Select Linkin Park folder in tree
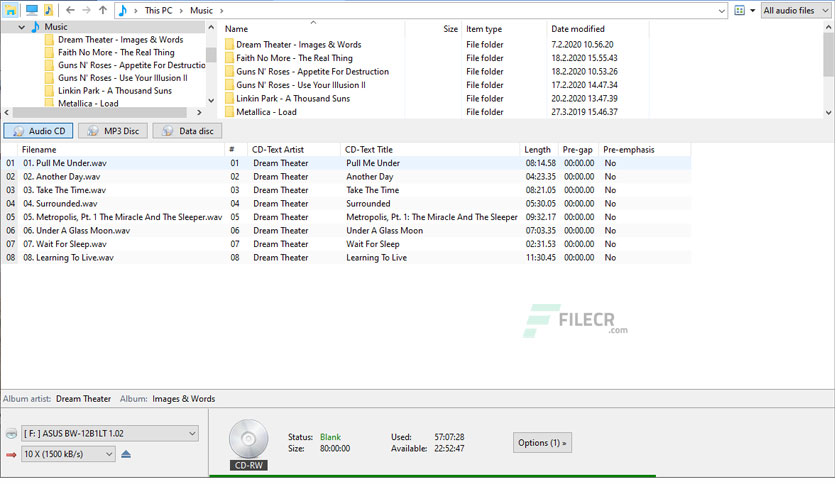836x484 pixels. point(115,91)
